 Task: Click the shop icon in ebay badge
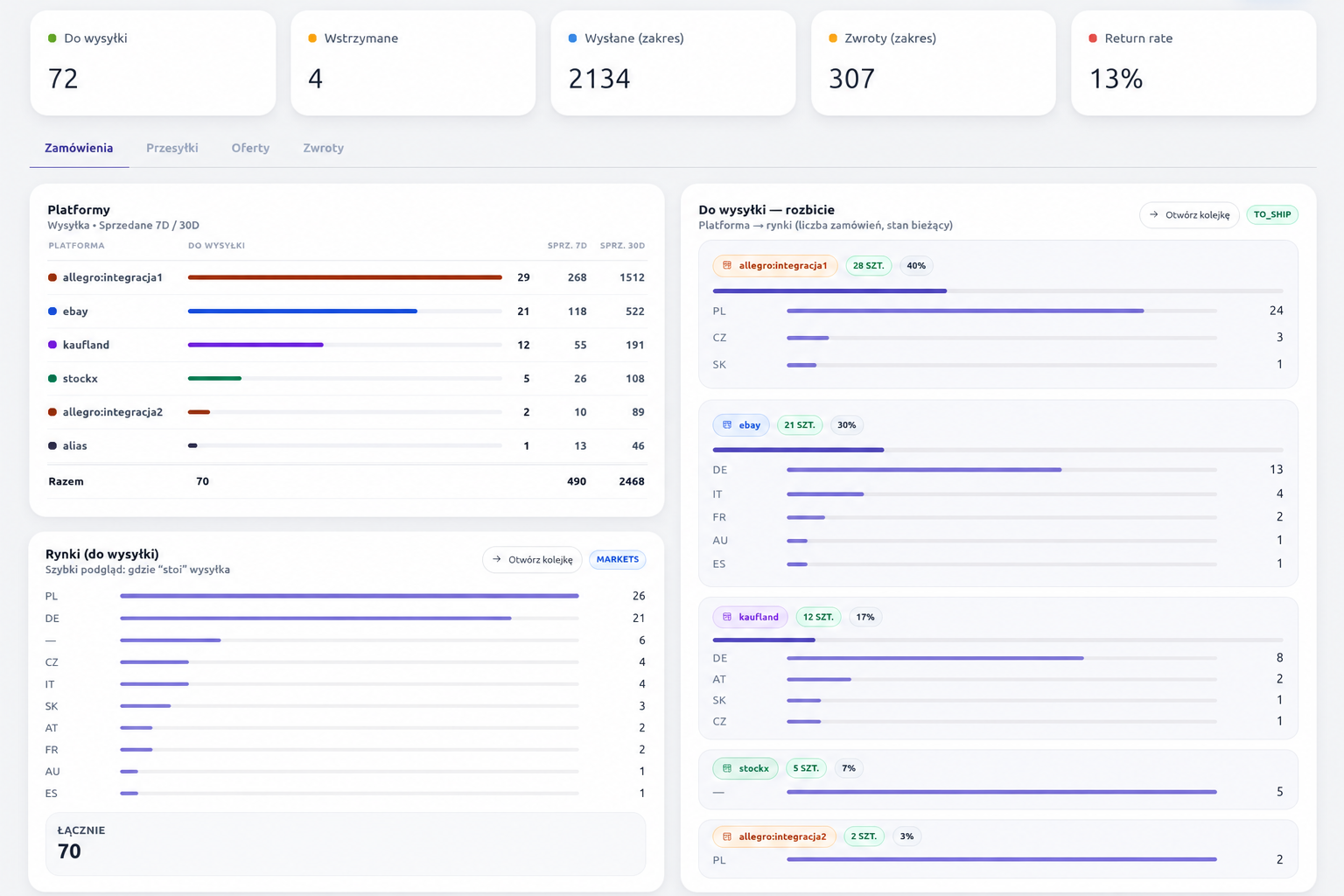(x=727, y=425)
